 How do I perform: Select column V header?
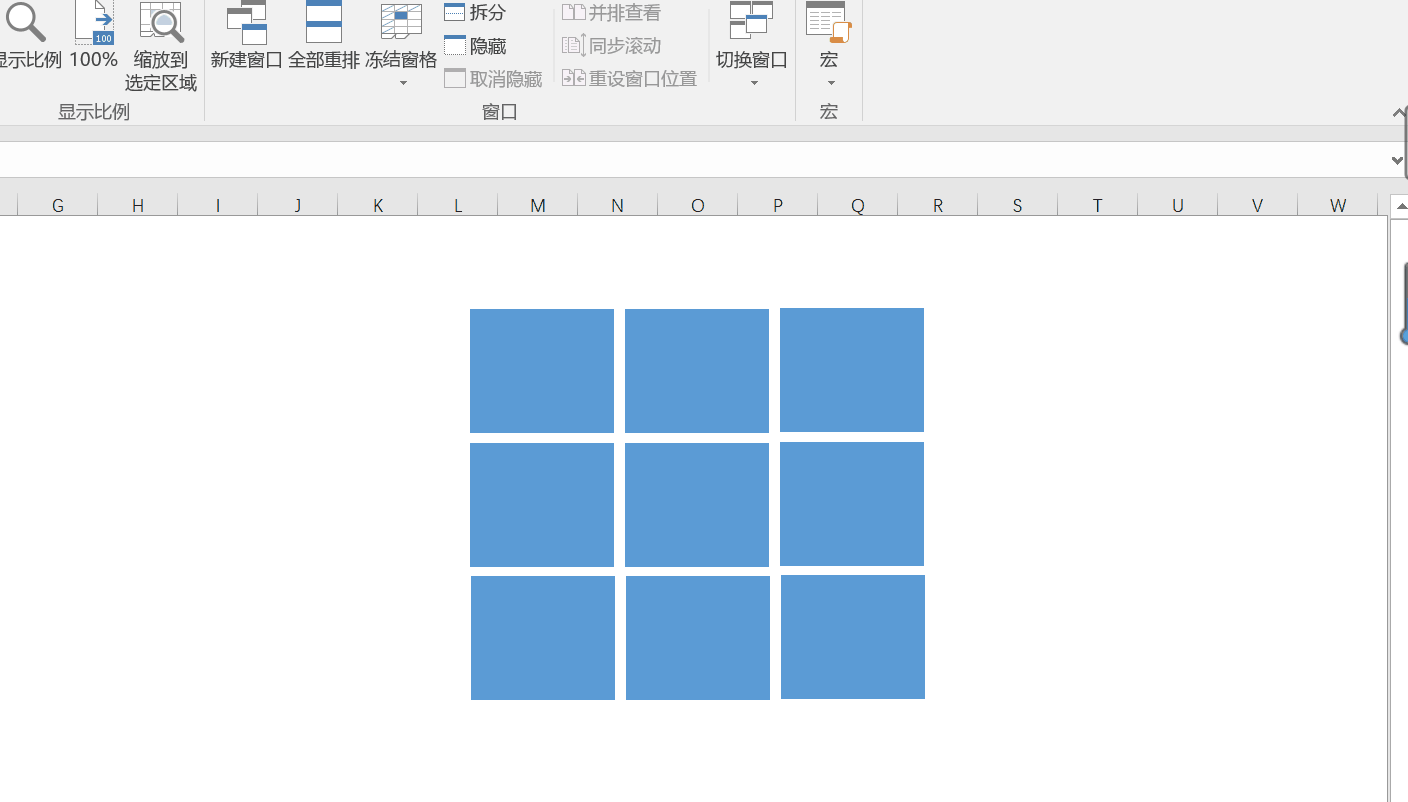click(x=1258, y=205)
